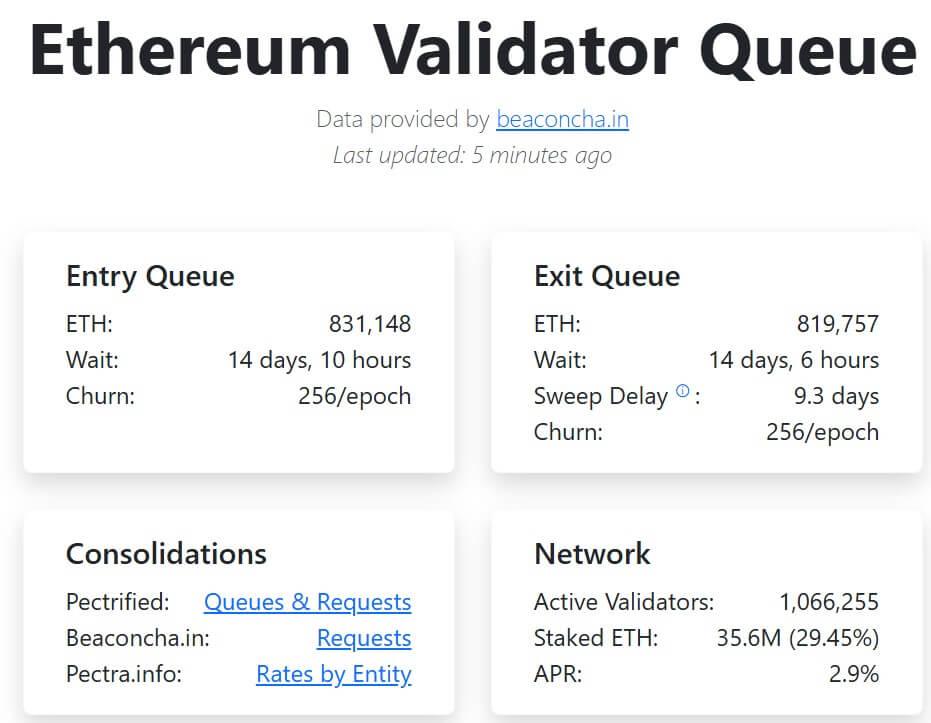Click the Network card heading
The width and height of the screenshot is (931, 723).
[592, 554]
